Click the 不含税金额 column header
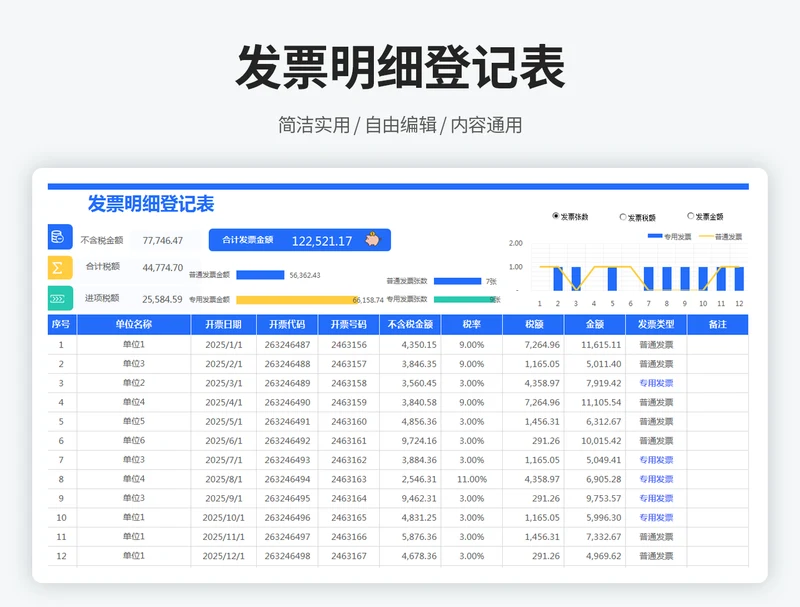The width and height of the screenshot is (800, 607). pyautogui.click(x=410, y=324)
